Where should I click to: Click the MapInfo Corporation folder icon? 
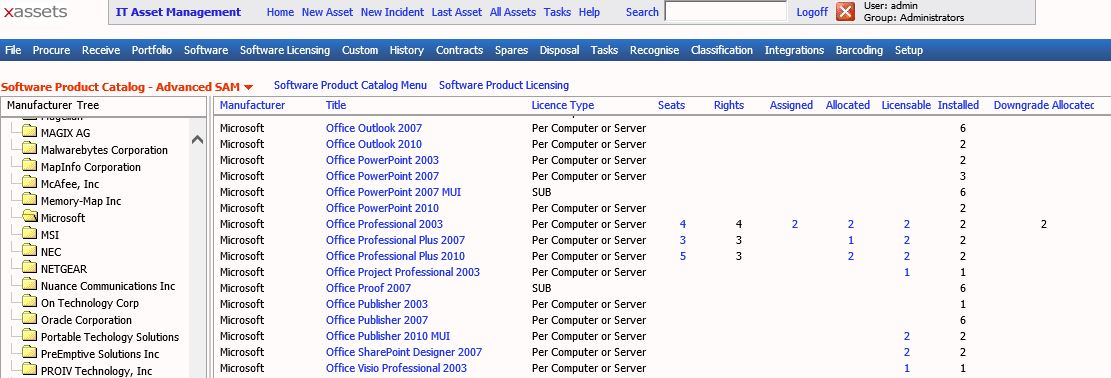pyautogui.click(x=29, y=166)
